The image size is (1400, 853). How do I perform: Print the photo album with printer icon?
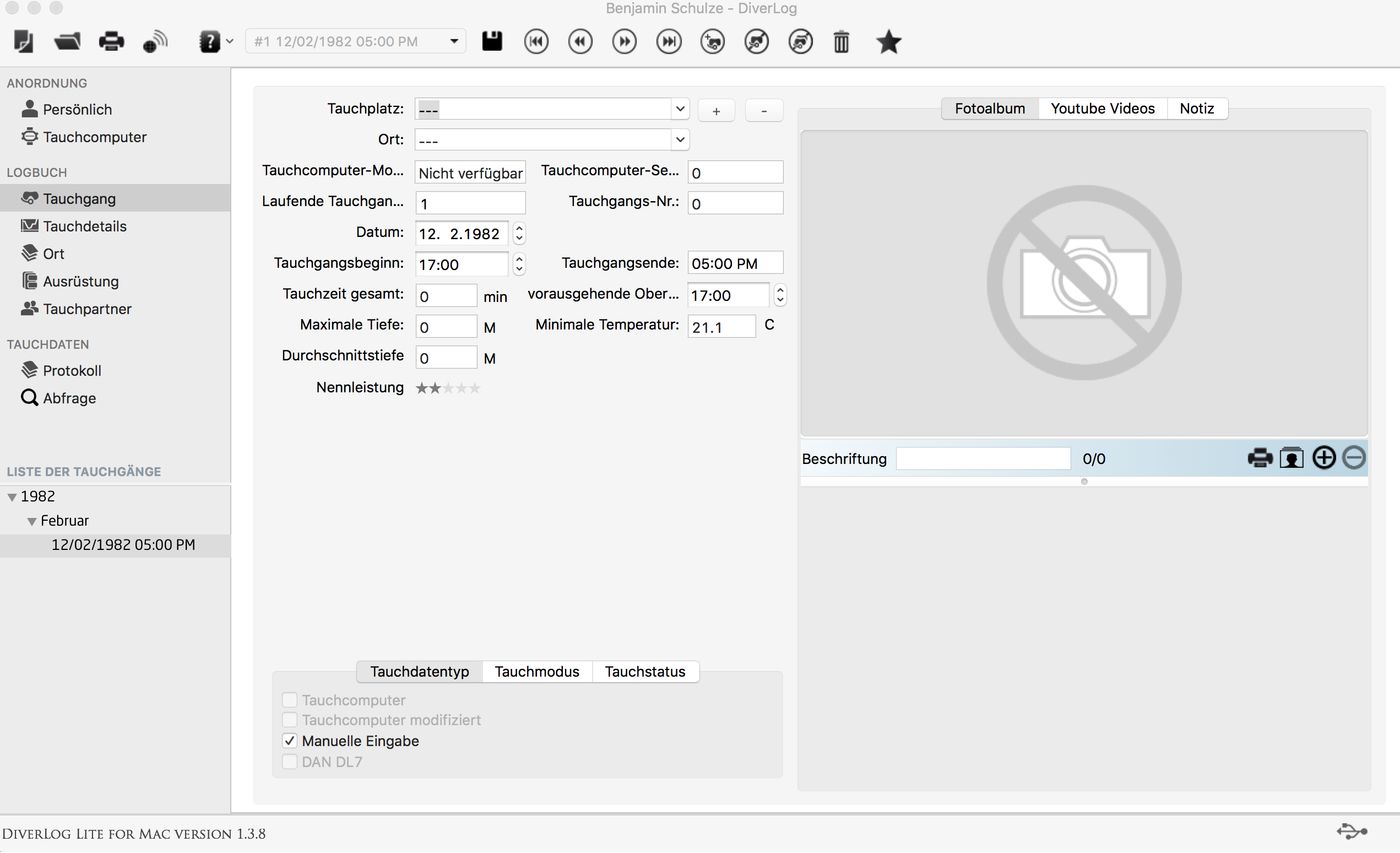click(x=1260, y=458)
